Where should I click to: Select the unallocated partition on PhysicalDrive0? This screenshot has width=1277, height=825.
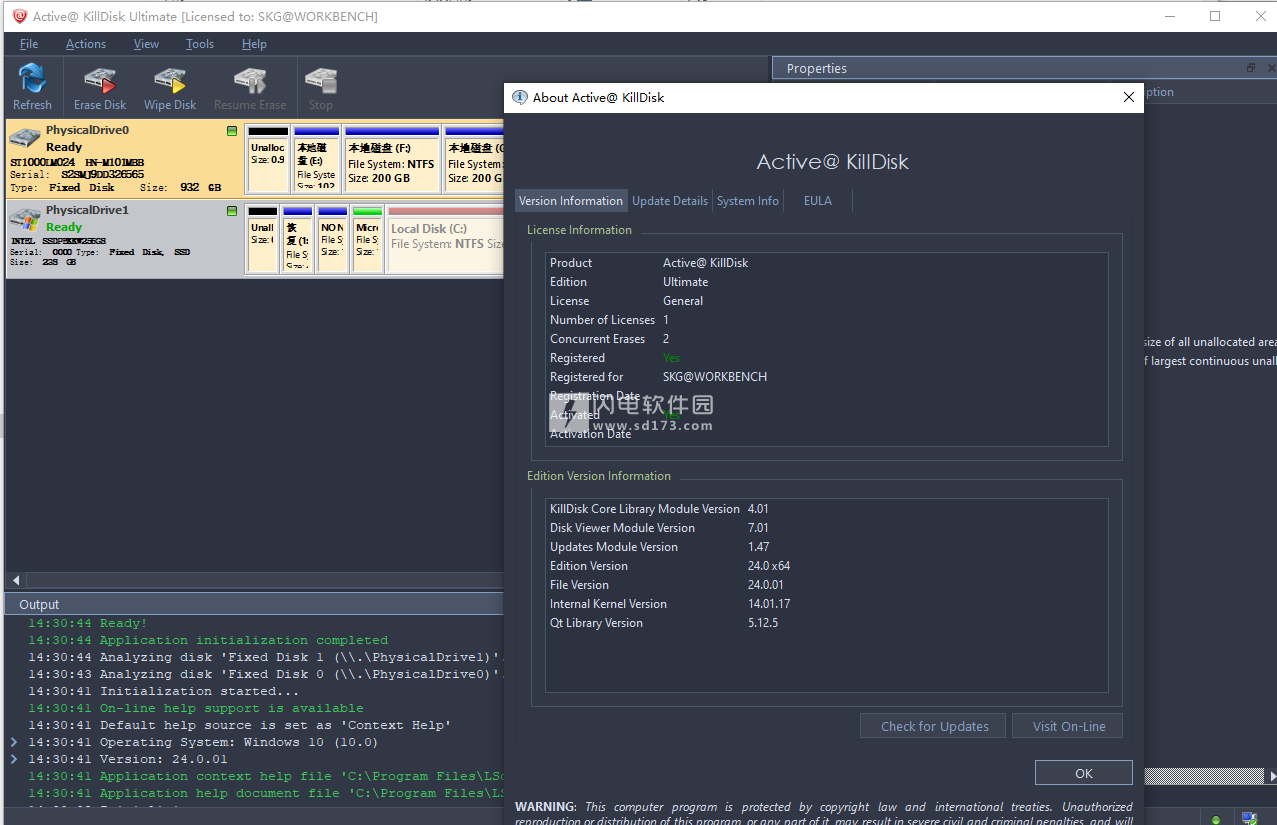[268, 159]
